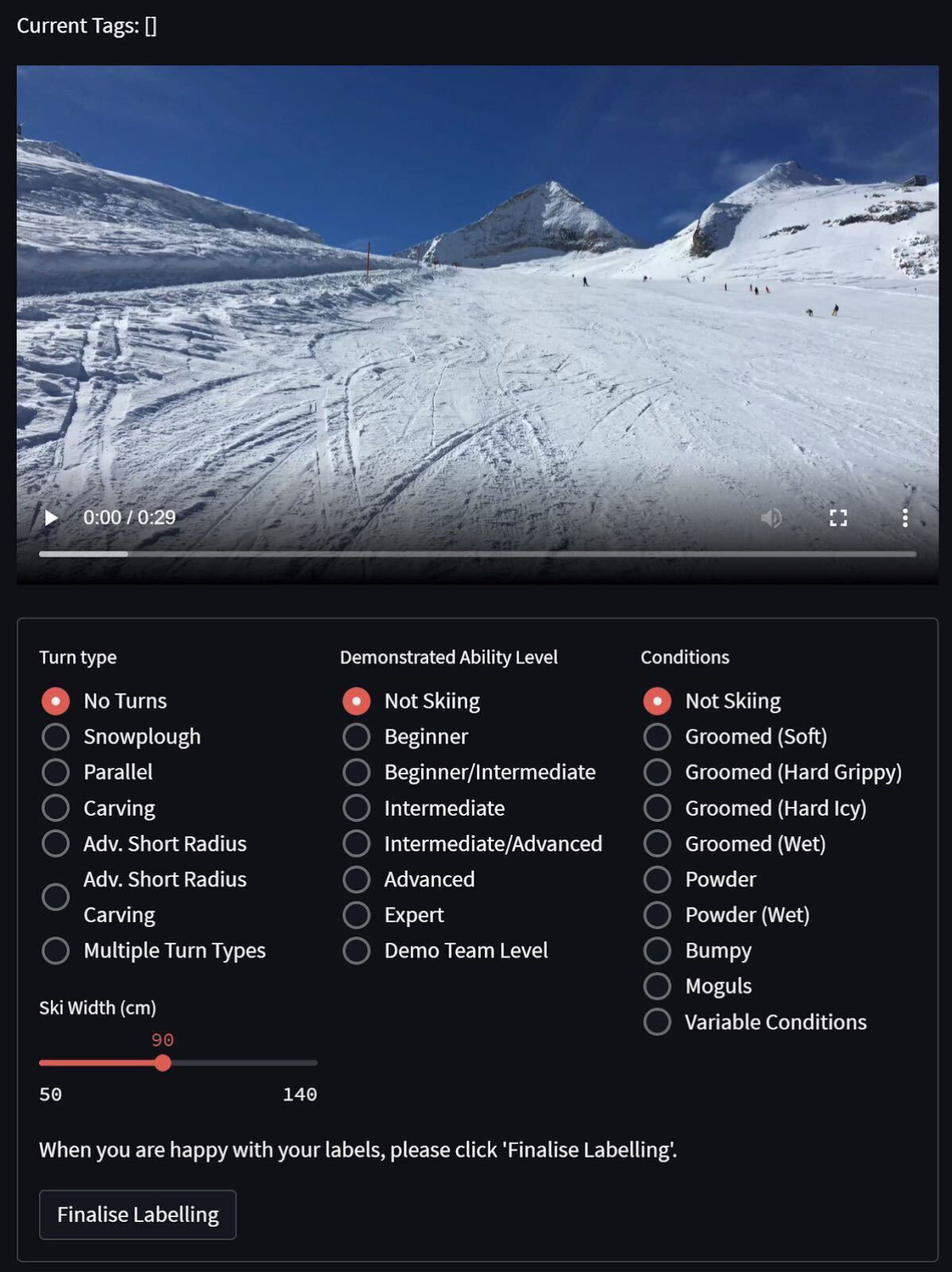The width and height of the screenshot is (952, 1272).
Task: Select the Snowplough turn type
Action: [x=121, y=736]
